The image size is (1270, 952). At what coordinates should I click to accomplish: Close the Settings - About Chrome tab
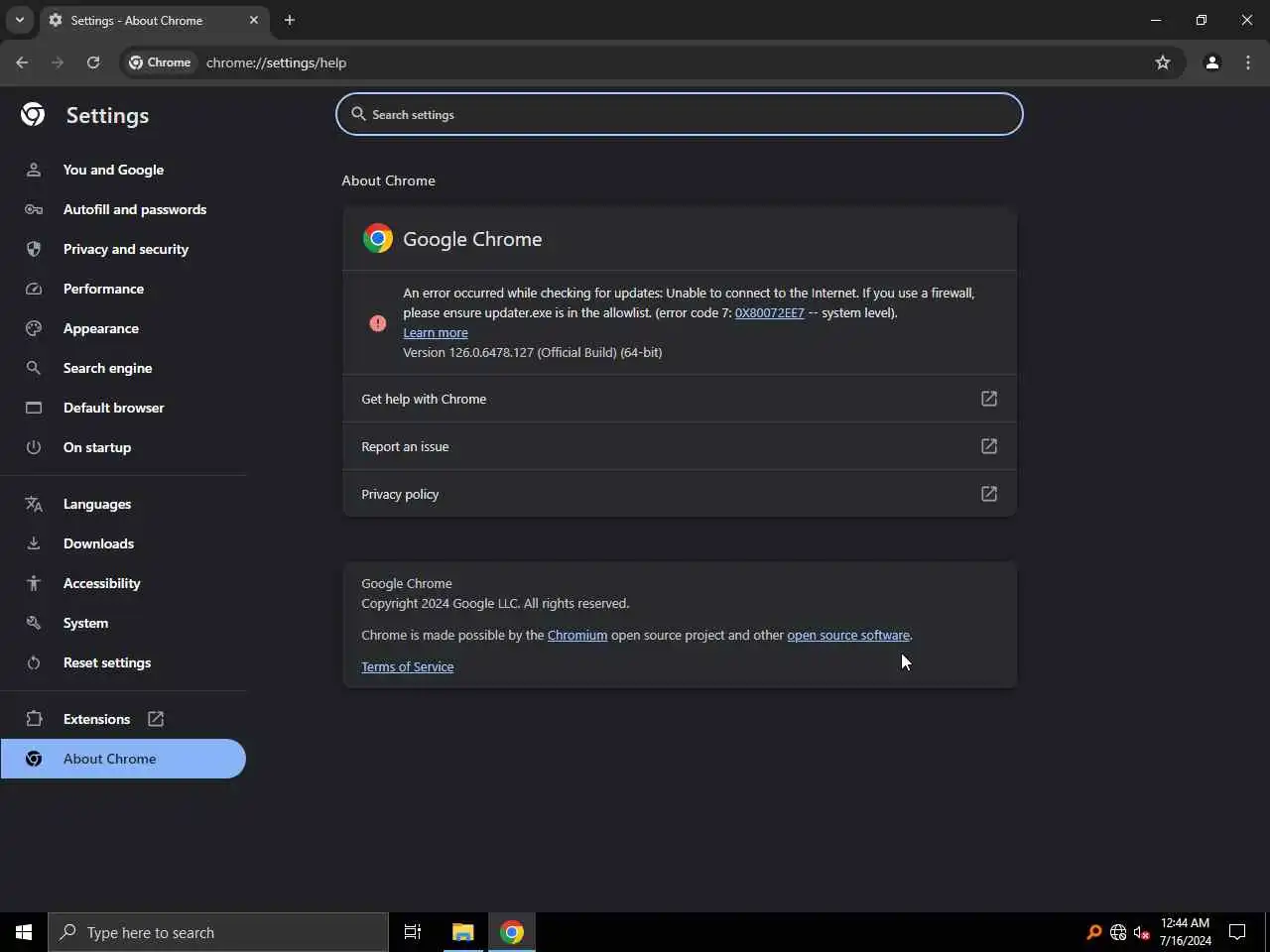click(x=254, y=20)
